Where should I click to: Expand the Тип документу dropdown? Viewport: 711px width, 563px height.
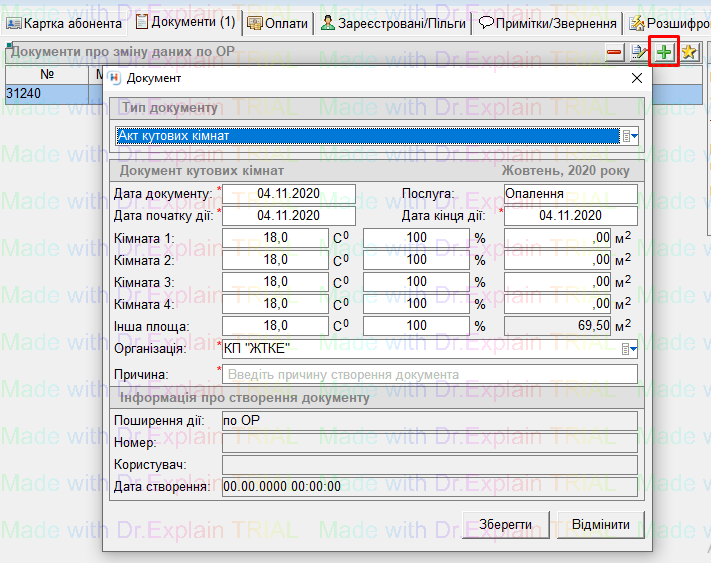(631, 137)
